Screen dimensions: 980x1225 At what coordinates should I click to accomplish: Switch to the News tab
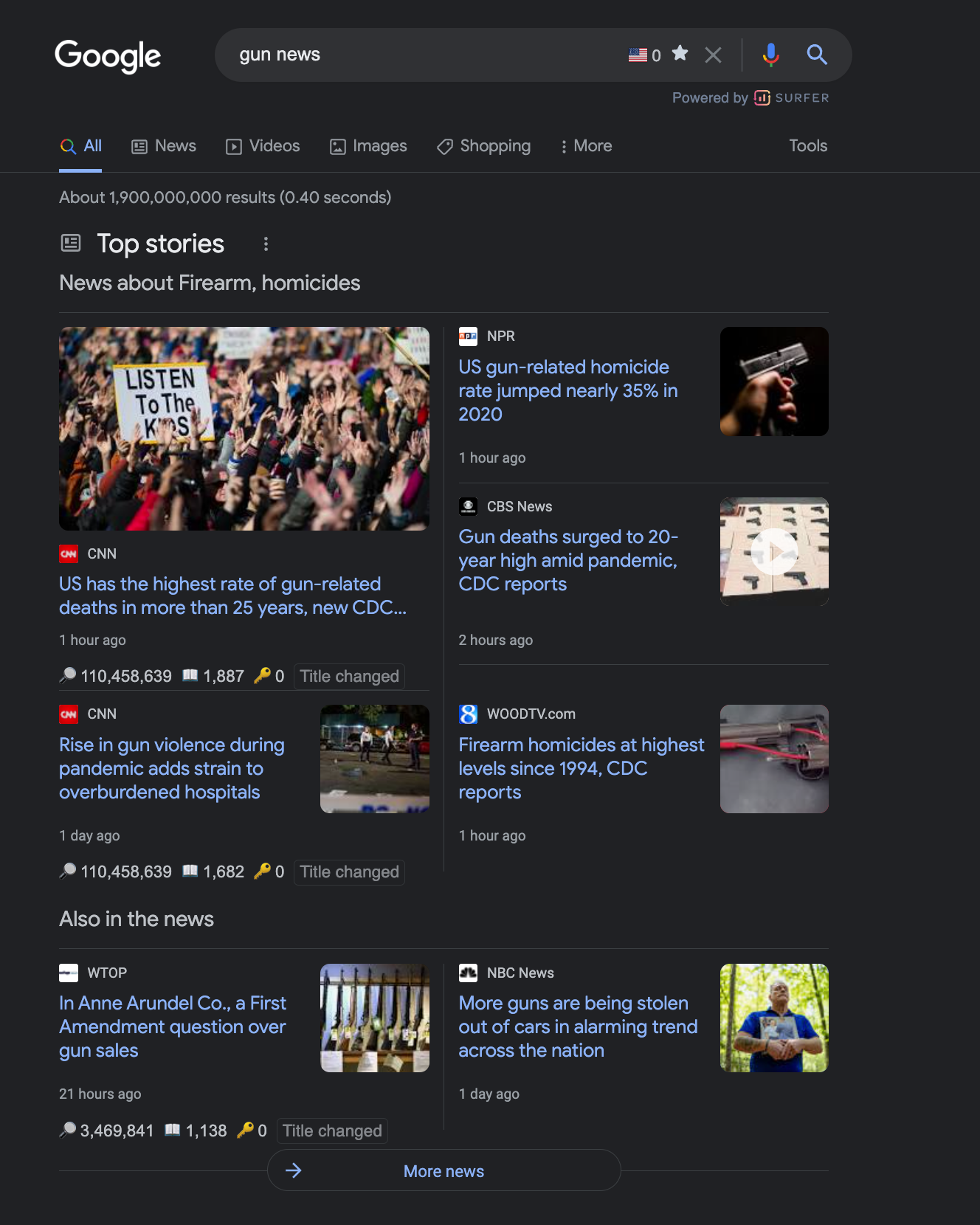tap(164, 146)
